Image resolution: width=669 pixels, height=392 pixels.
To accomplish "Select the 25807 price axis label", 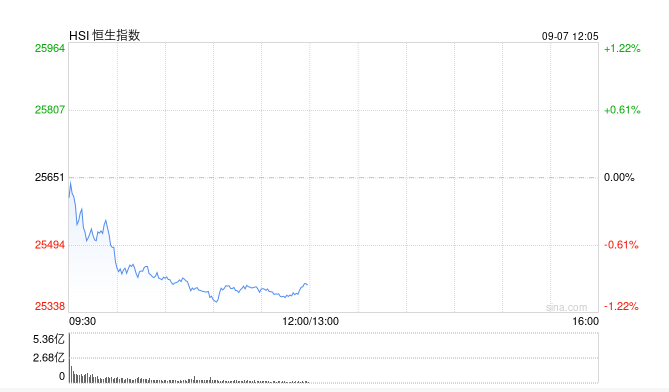I will click(50, 110).
